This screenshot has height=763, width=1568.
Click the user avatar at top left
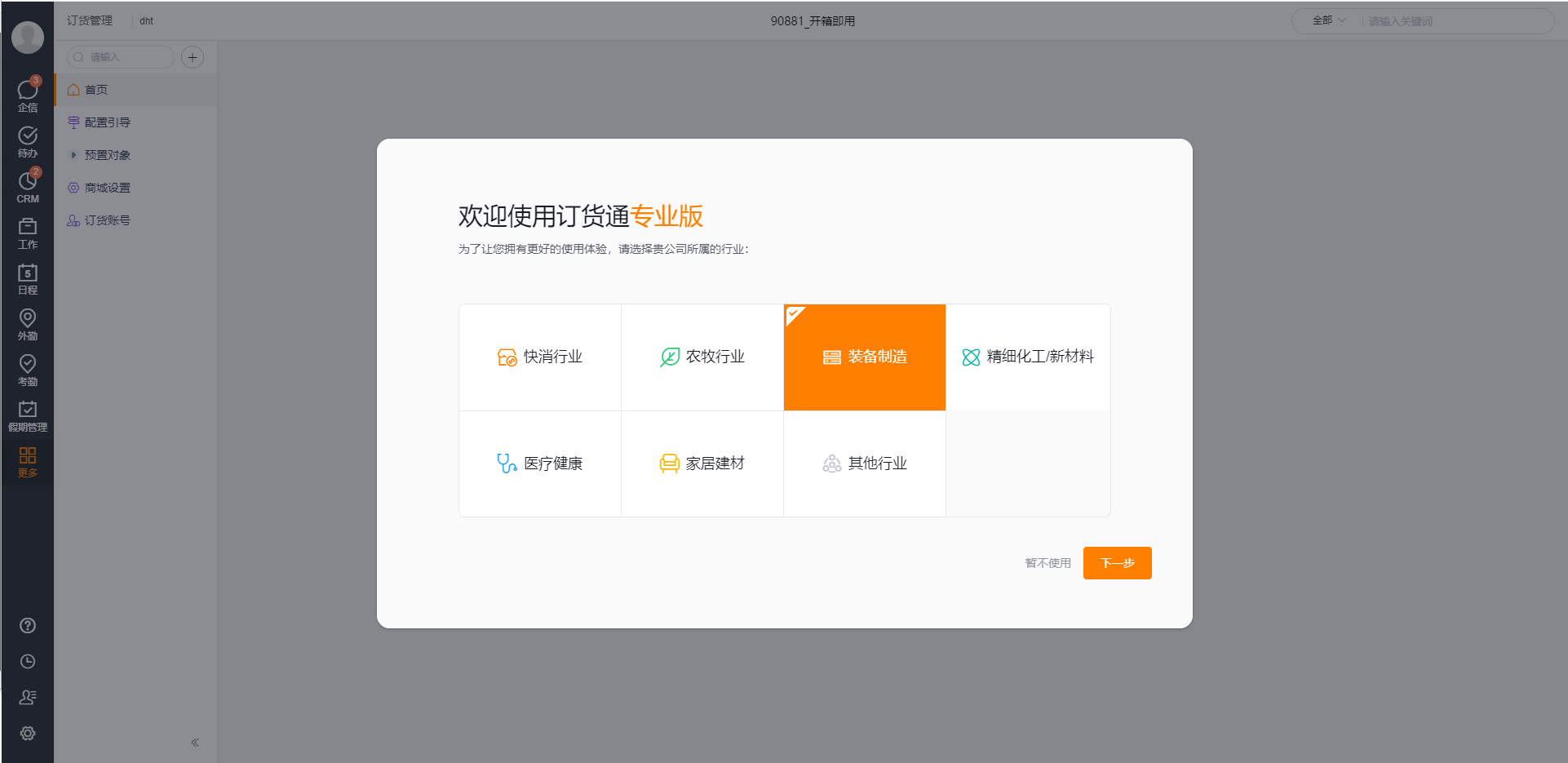click(x=27, y=37)
